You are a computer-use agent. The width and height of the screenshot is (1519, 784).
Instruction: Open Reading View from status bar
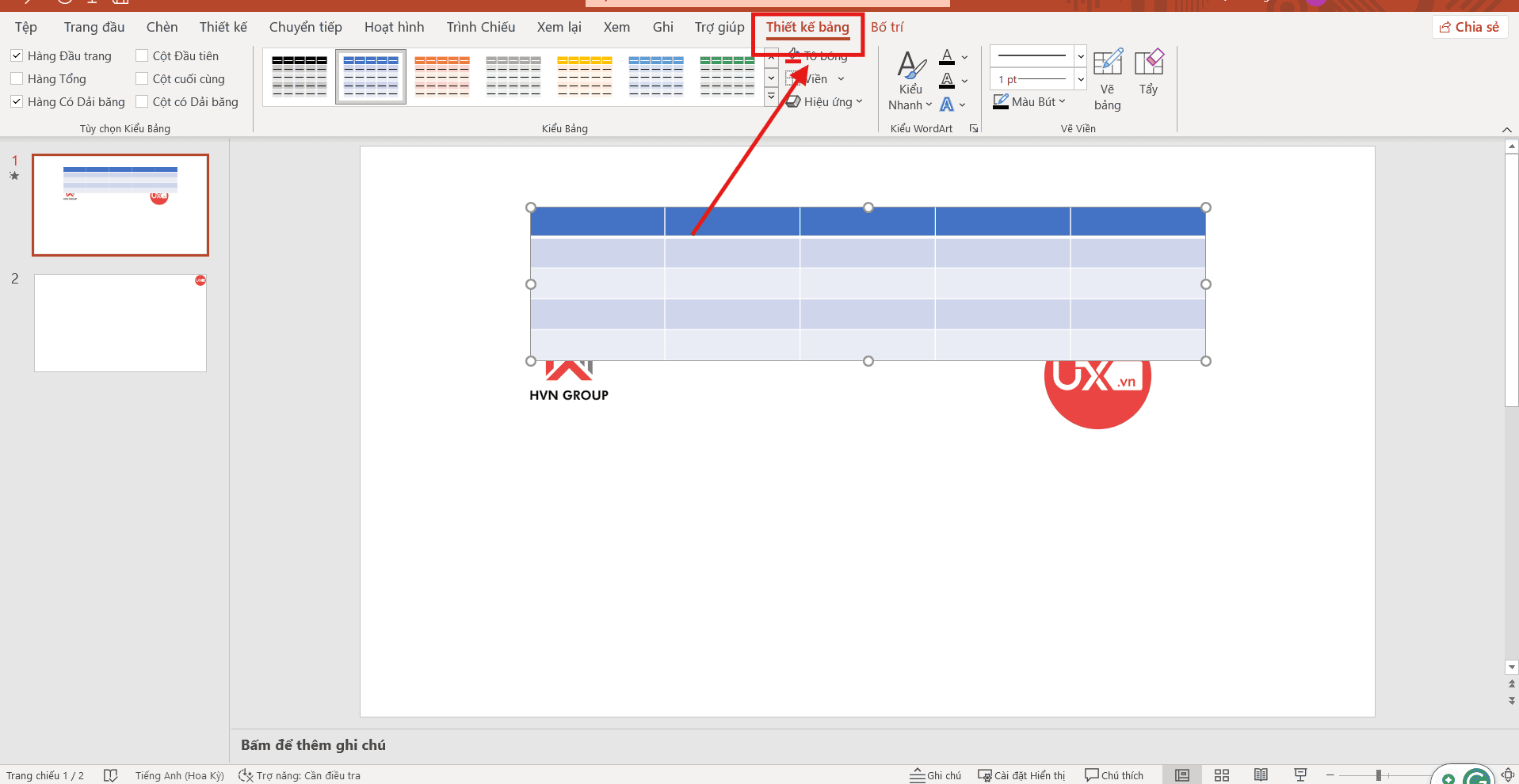(1261, 775)
